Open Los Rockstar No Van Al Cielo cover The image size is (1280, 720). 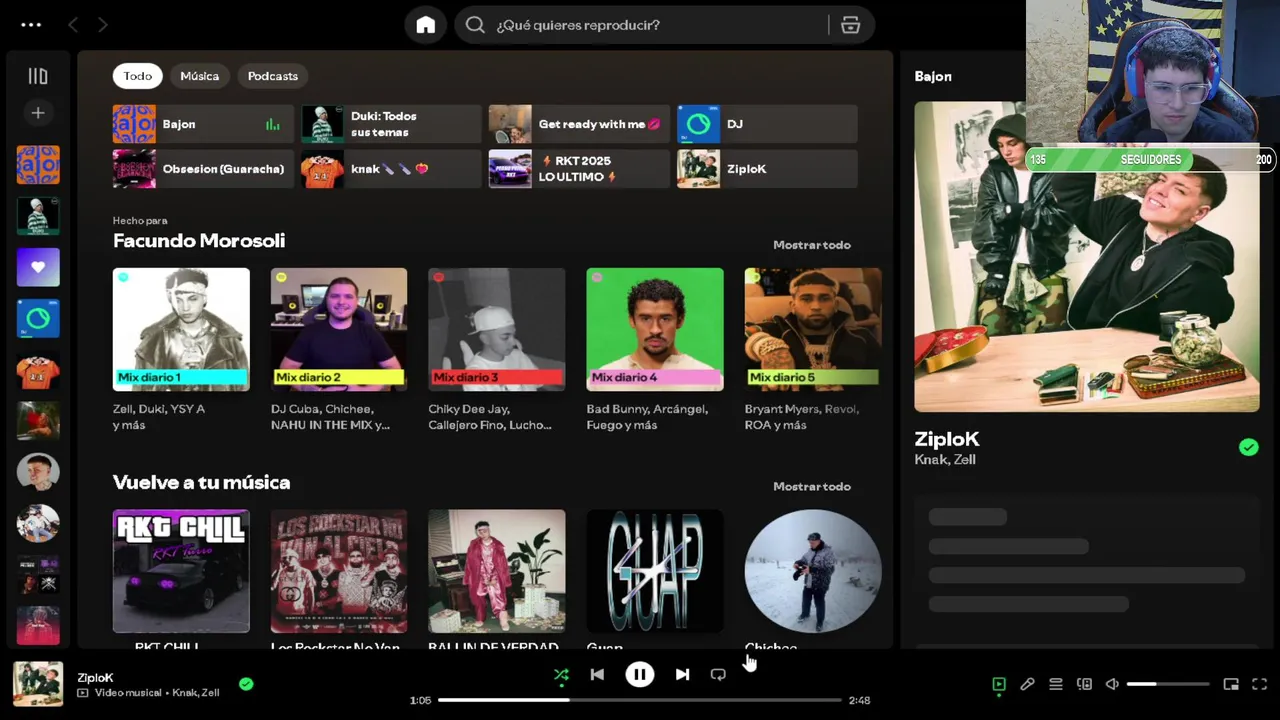pos(339,571)
